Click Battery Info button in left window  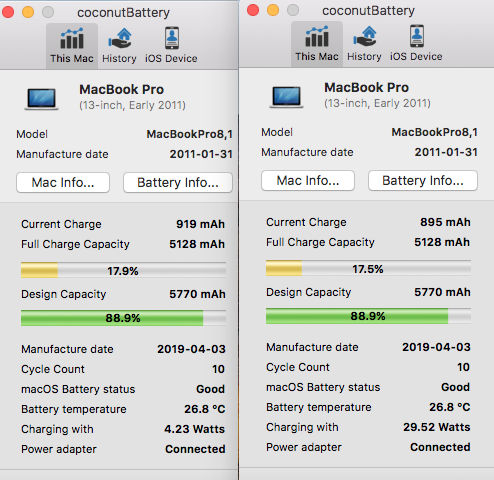178,183
